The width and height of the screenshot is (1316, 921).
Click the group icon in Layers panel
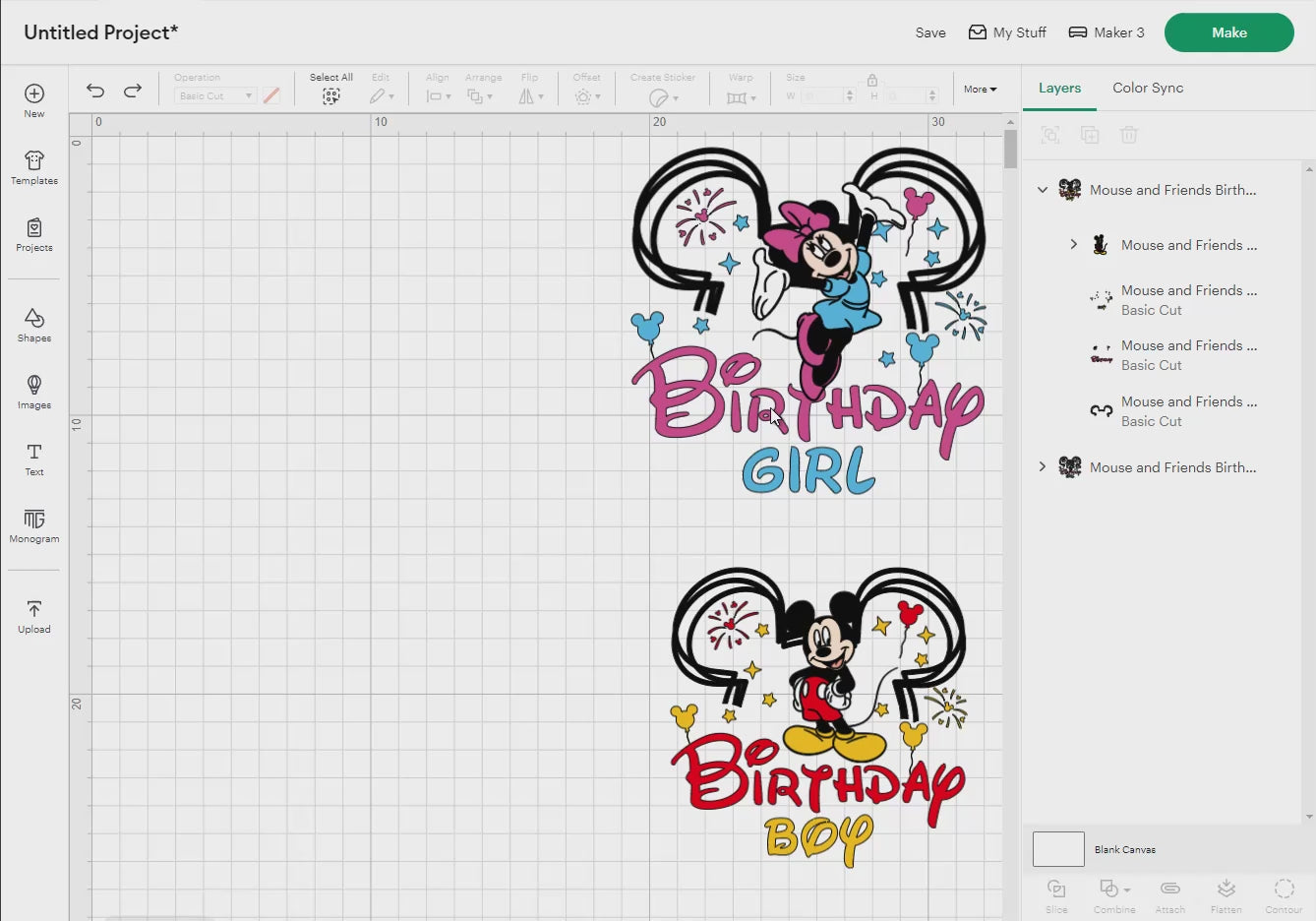(1050, 135)
